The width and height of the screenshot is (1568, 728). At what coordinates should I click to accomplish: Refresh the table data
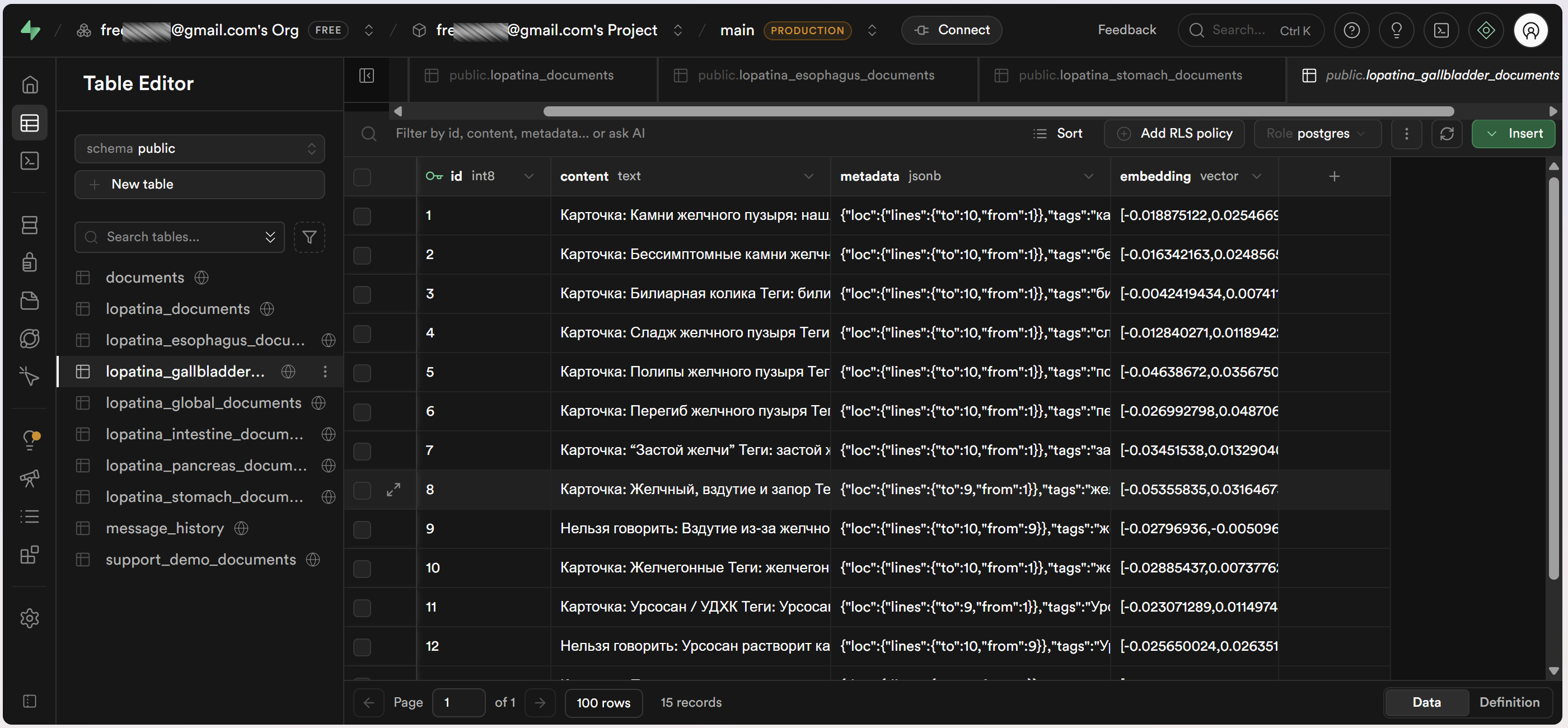click(x=1447, y=133)
